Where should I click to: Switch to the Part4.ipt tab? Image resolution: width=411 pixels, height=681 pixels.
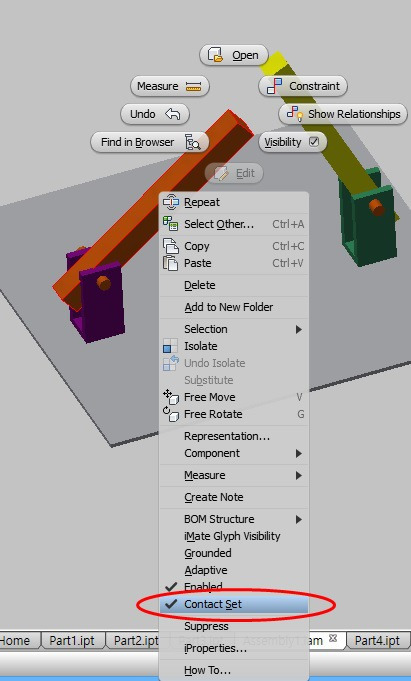[x=377, y=641]
